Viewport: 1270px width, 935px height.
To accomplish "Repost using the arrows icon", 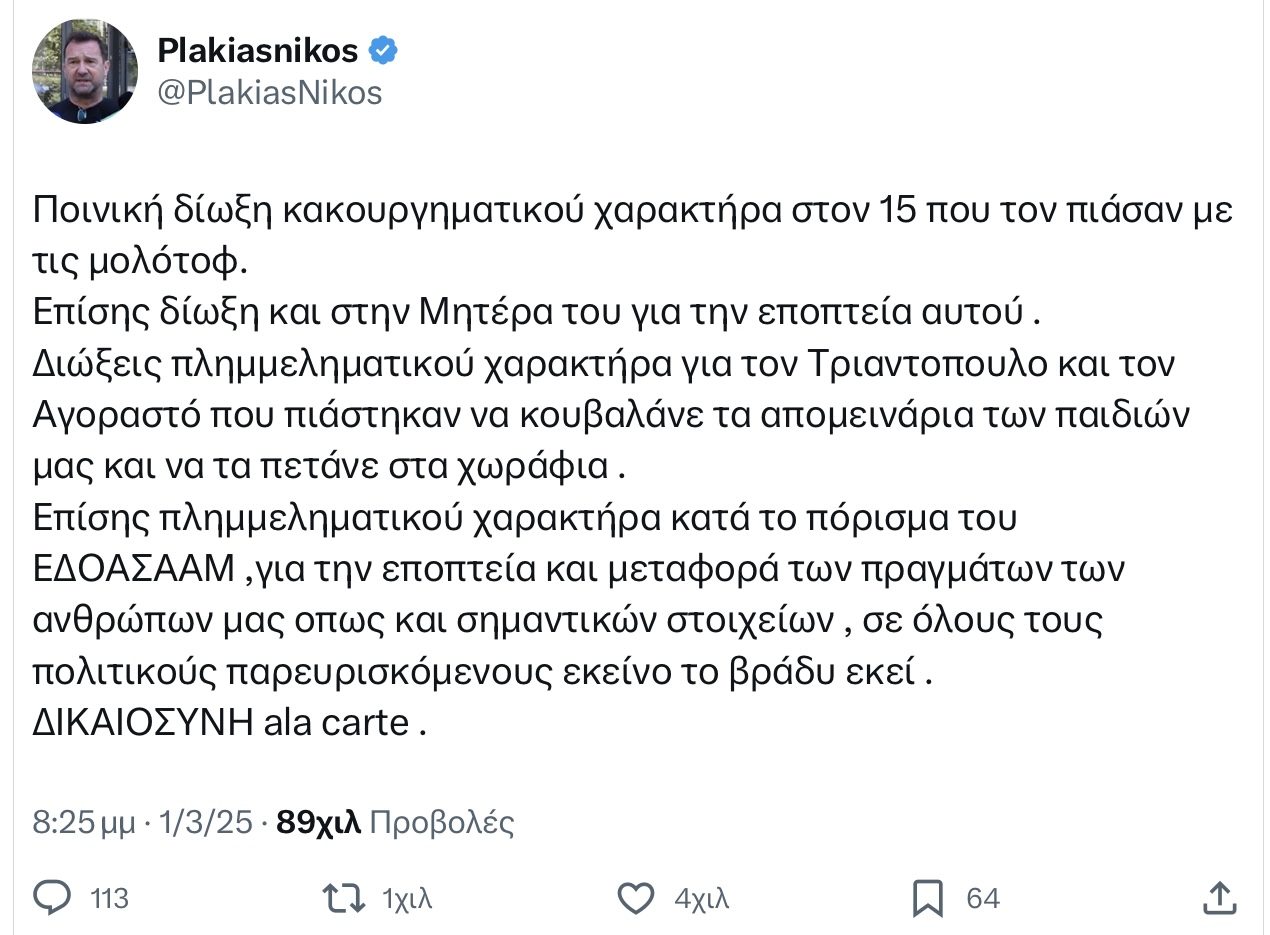I will pyautogui.click(x=344, y=898).
